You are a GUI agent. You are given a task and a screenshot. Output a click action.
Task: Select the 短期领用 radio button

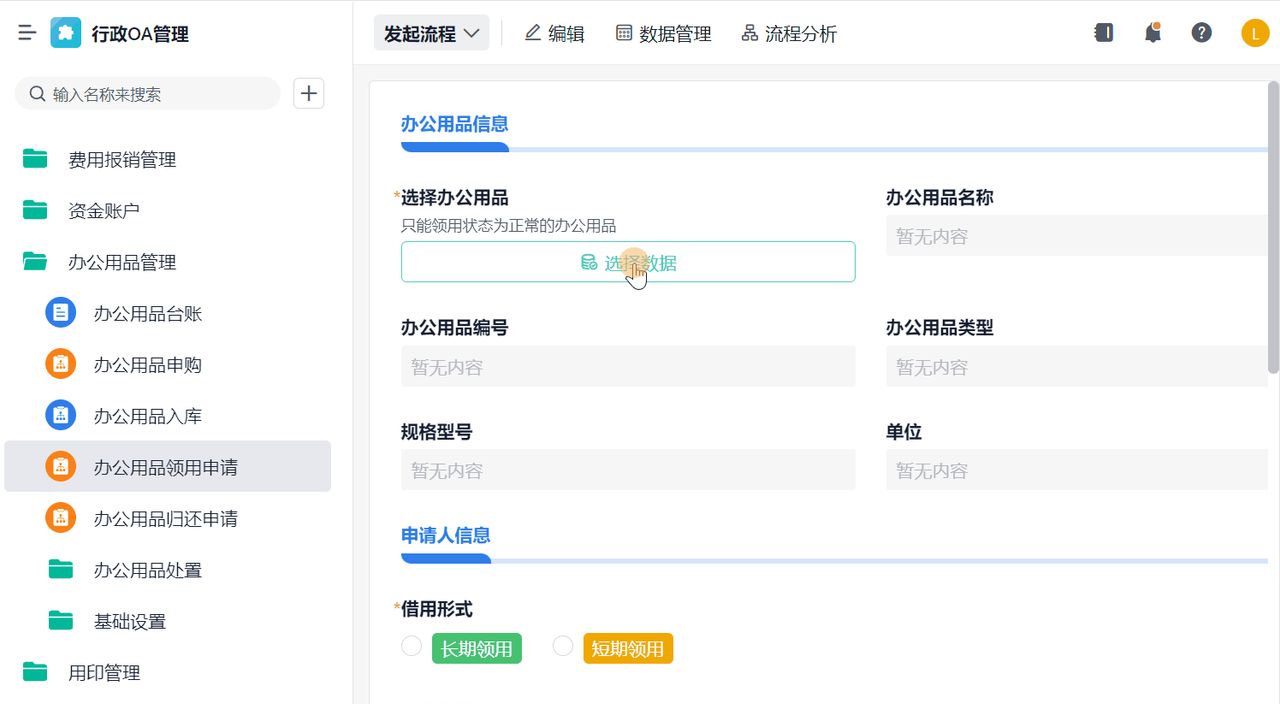(562, 646)
